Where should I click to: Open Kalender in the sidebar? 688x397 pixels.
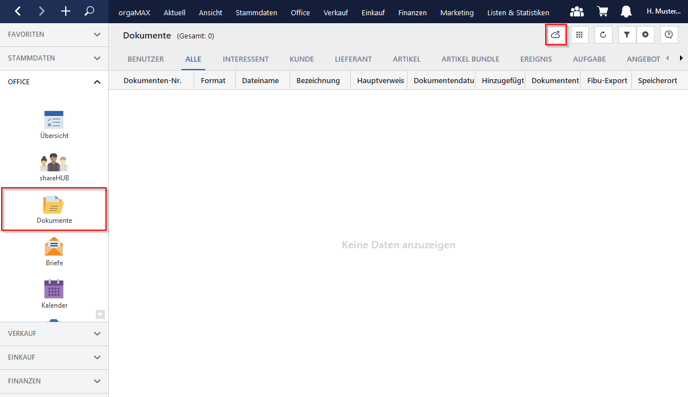54,294
